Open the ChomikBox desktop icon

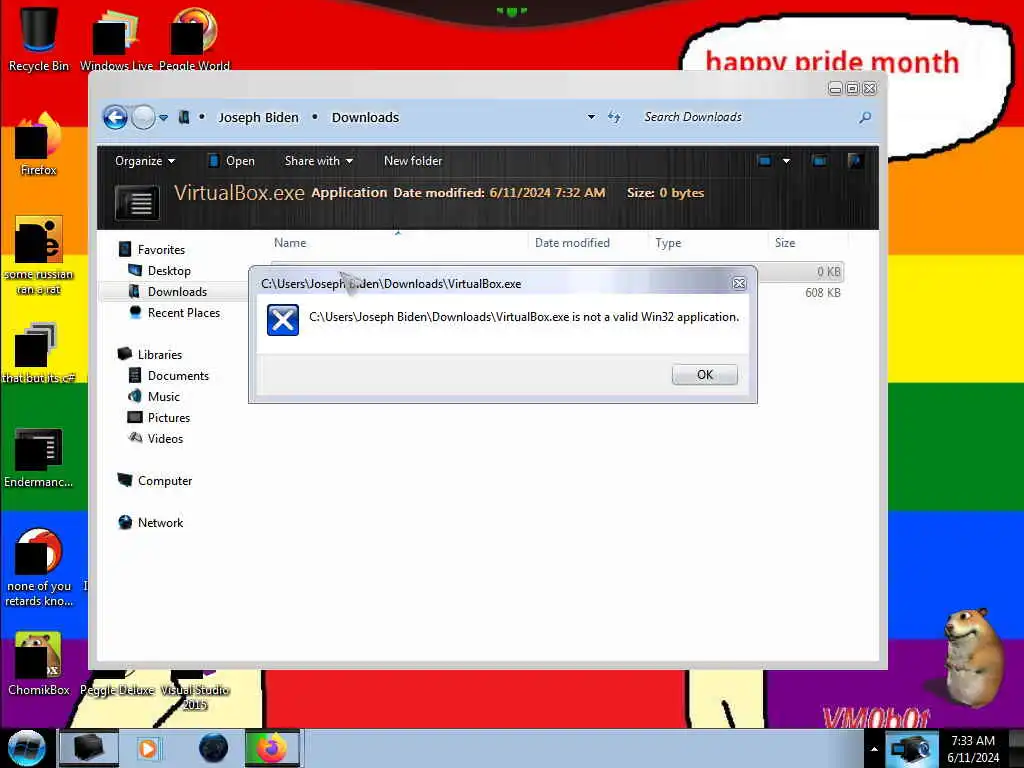pyautogui.click(x=39, y=664)
